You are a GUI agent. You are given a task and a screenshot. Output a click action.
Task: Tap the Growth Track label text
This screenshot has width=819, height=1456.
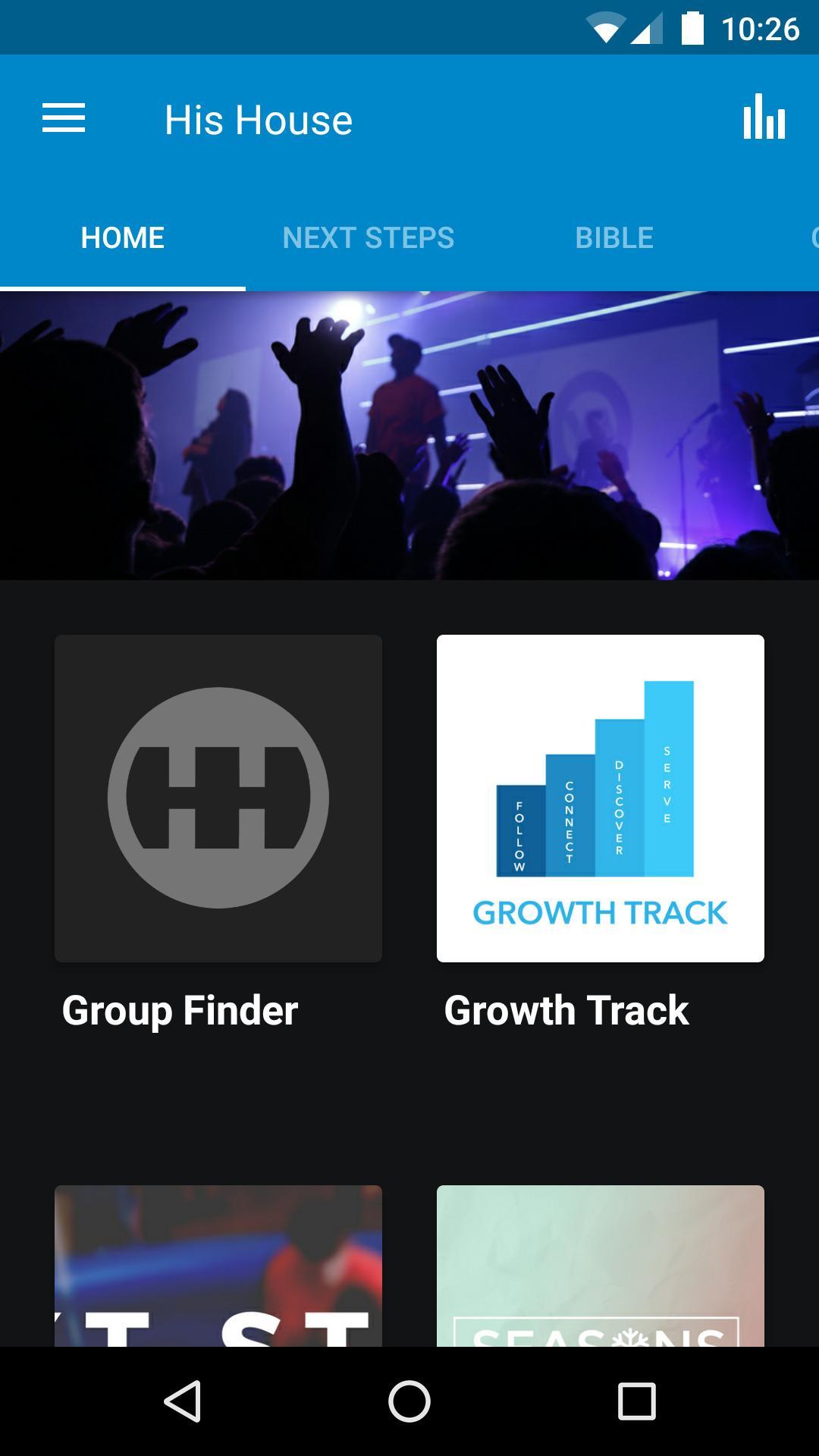coord(566,1011)
